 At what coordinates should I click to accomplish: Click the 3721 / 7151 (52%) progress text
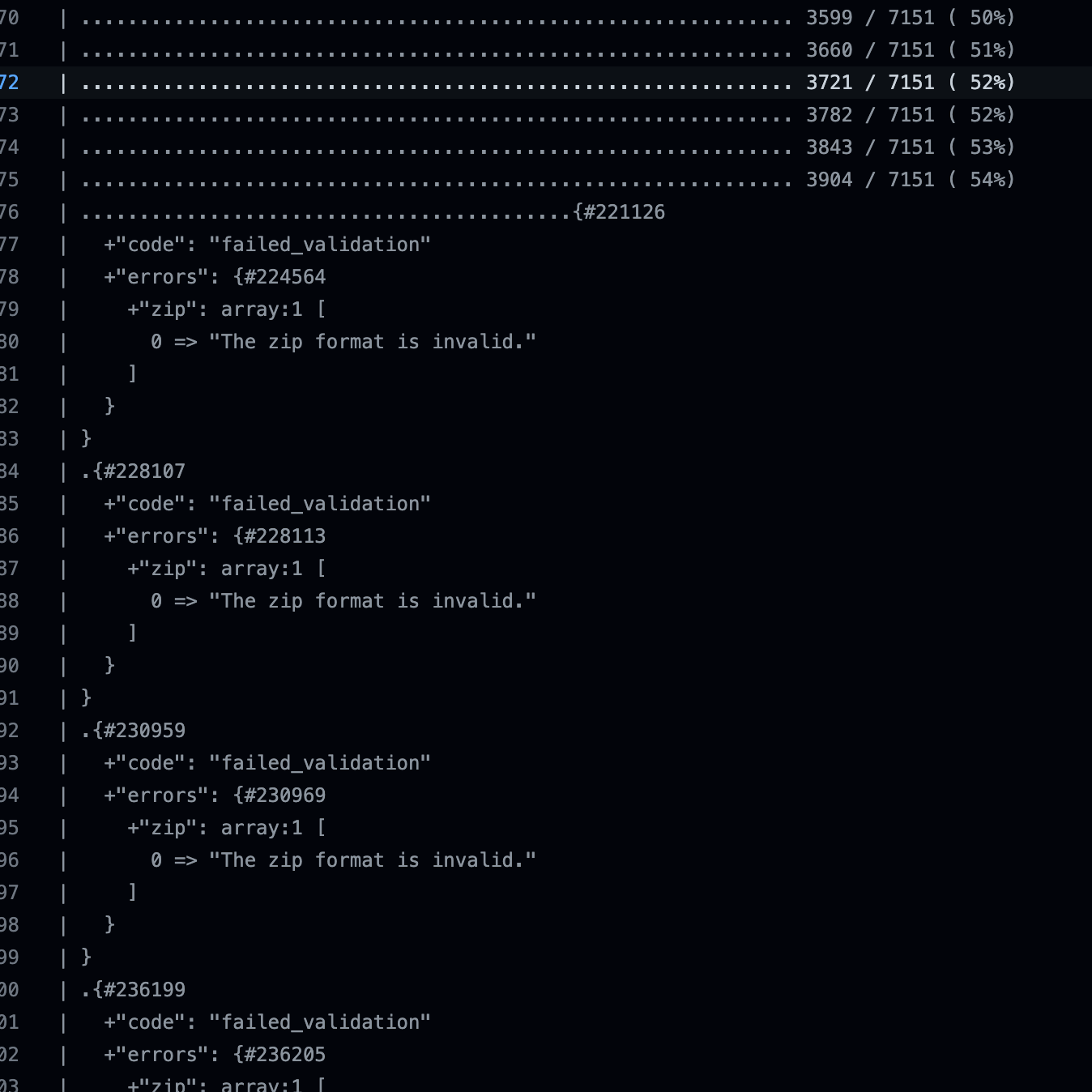(910, 83)
